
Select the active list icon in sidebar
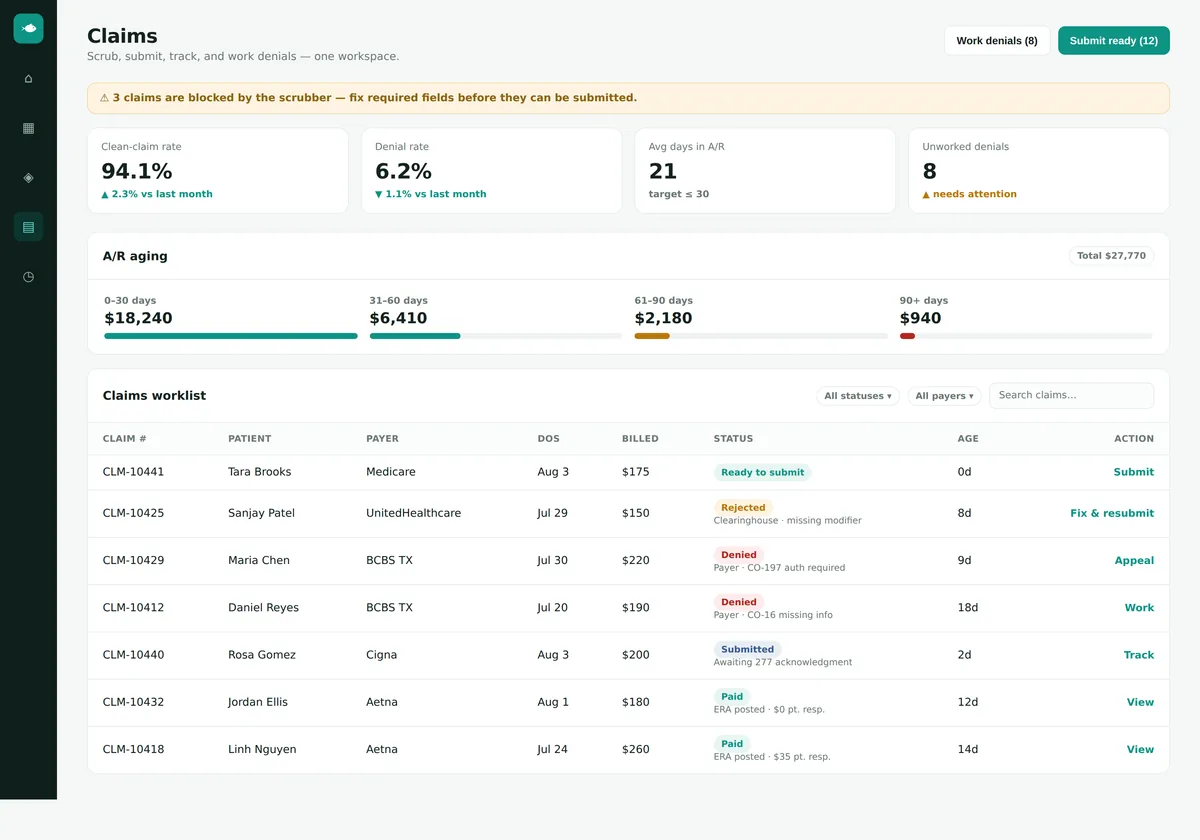pos(28,227)
